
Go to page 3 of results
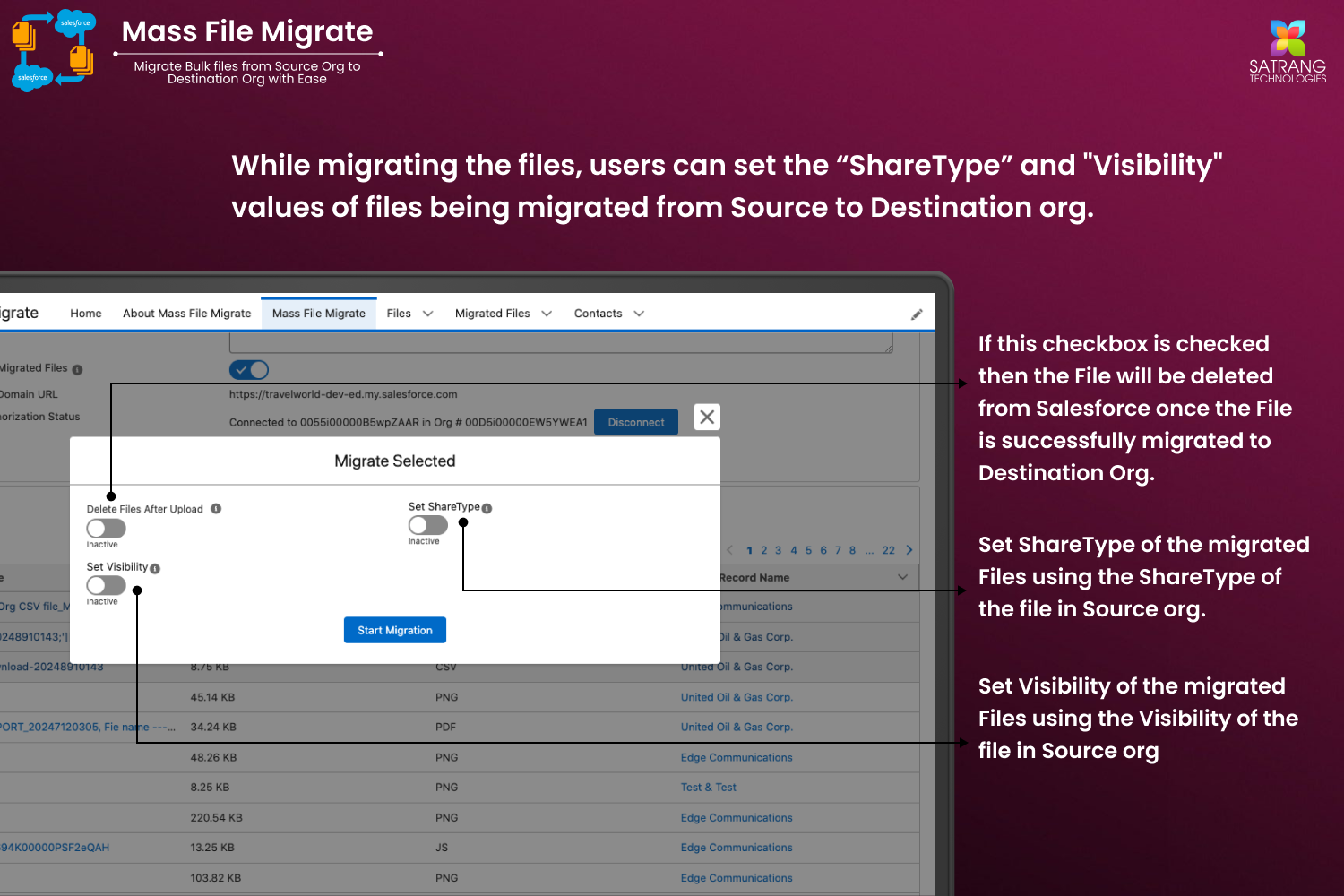tap(779, 550)
